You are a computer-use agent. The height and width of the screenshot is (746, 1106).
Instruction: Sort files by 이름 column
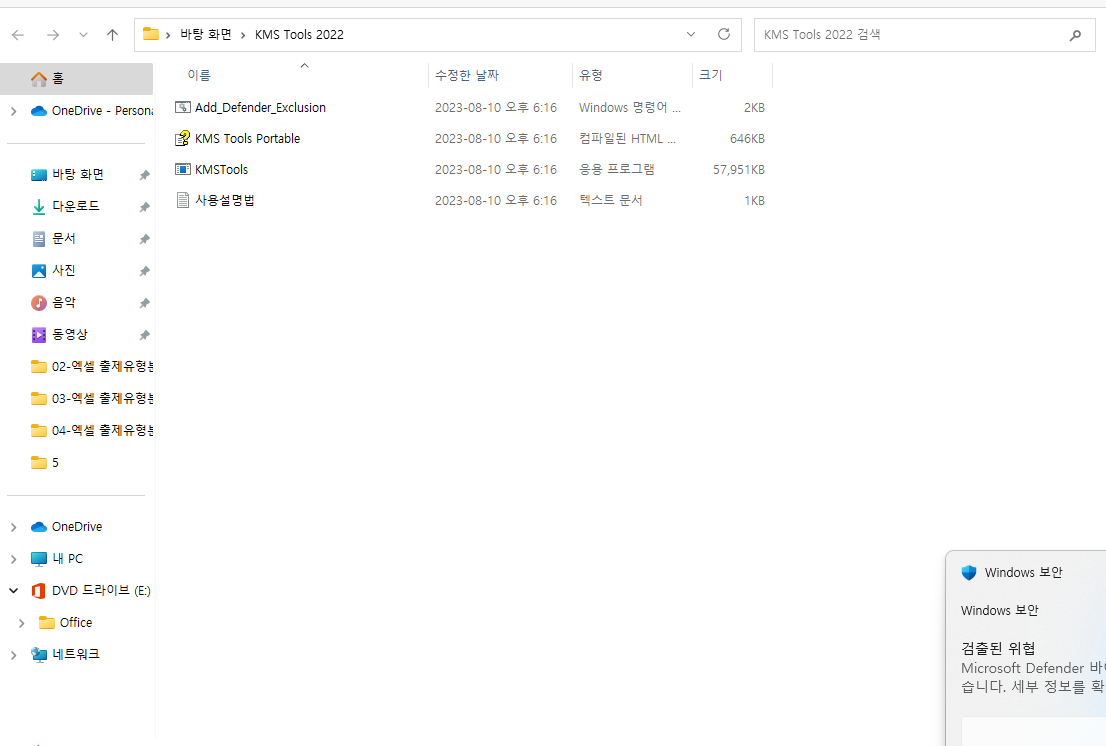coord(199,75)
